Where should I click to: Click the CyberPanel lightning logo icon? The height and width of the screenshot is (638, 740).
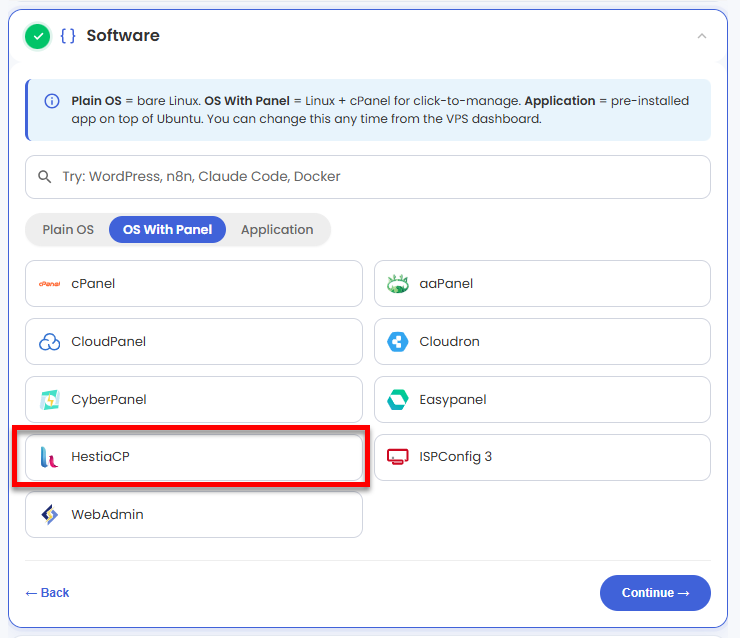[x=50, y=400]
